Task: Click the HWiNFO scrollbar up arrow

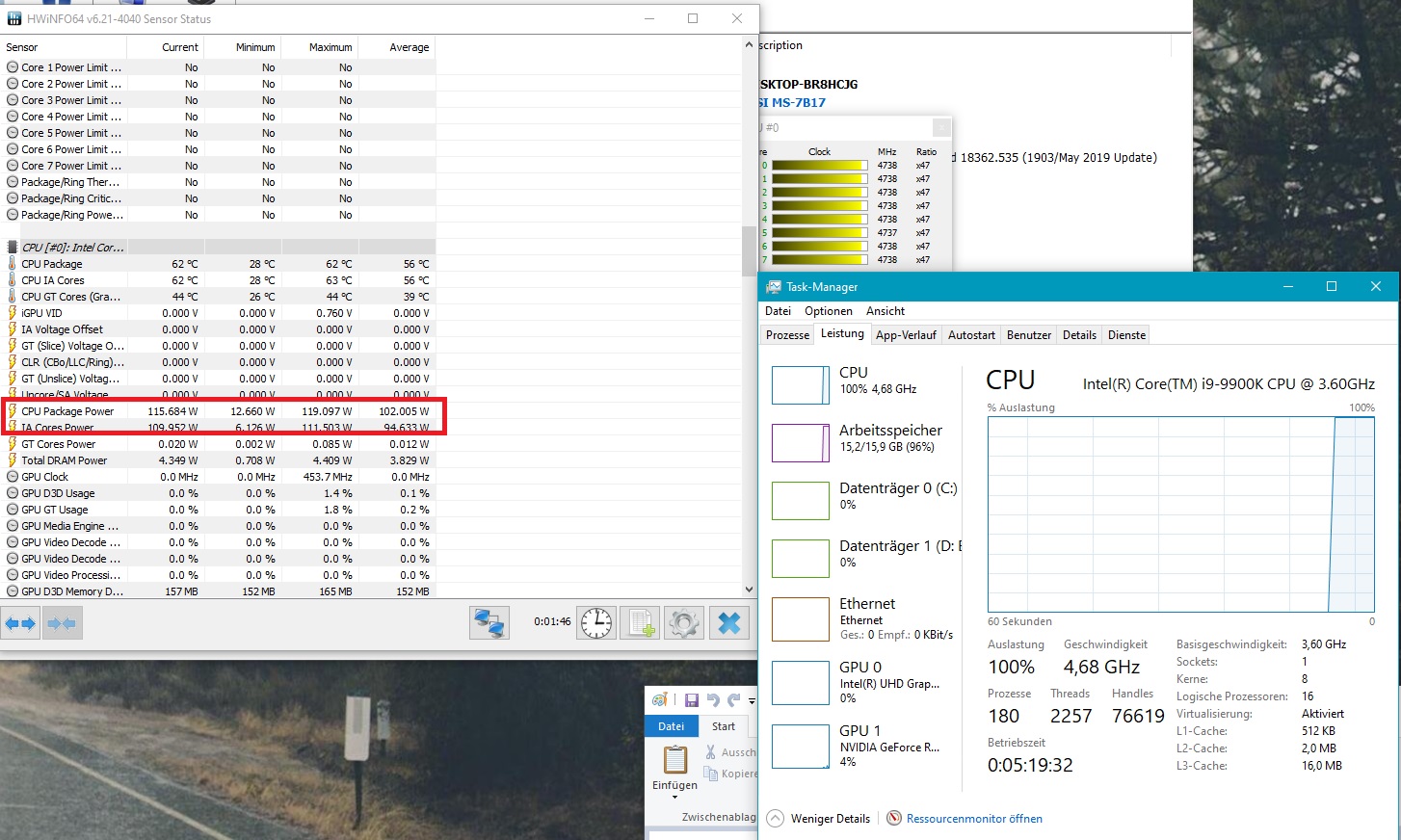Action: [x=749, y=45]
